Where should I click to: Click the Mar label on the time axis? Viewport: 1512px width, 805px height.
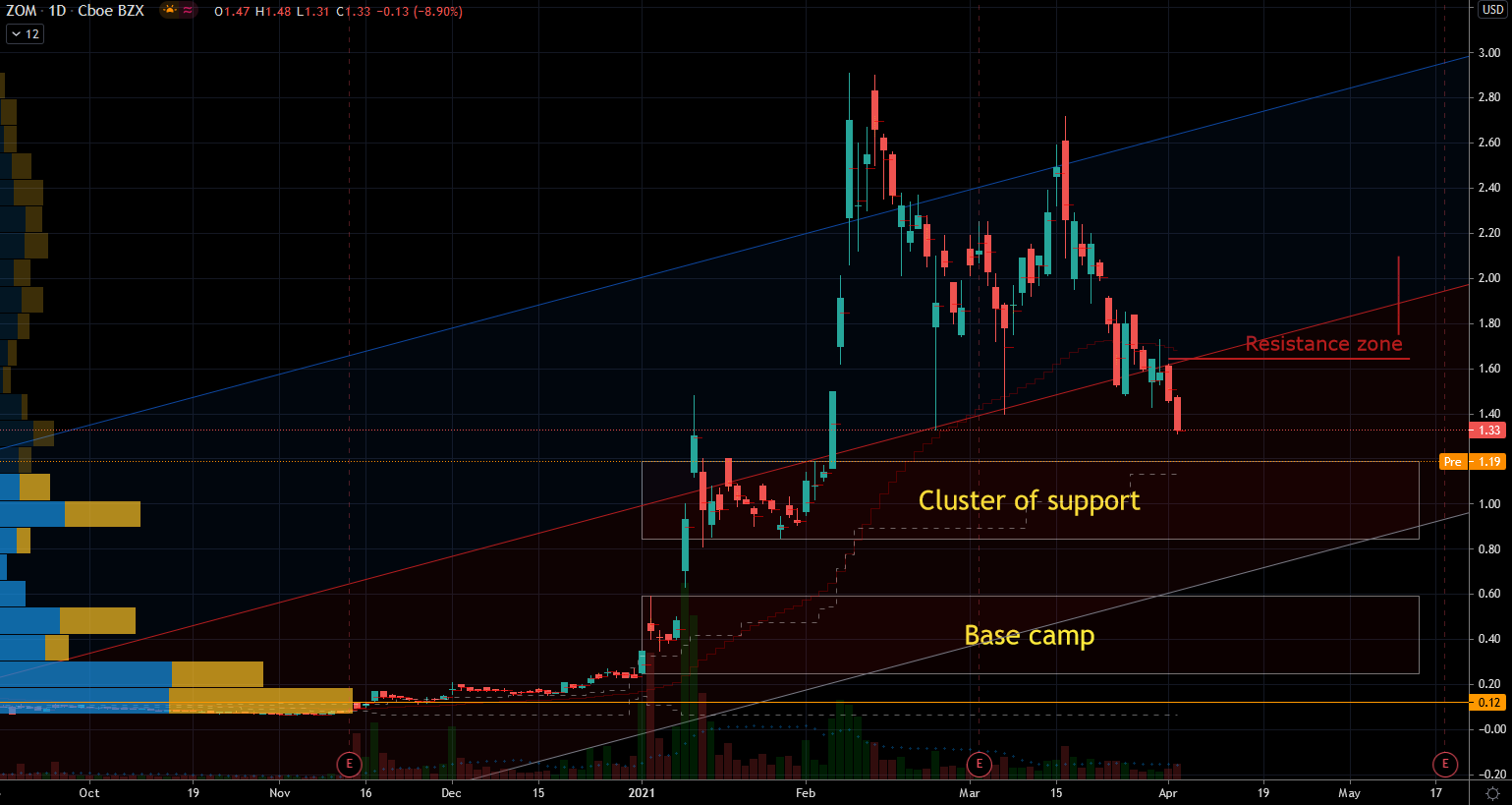click(x=970, y=792)
